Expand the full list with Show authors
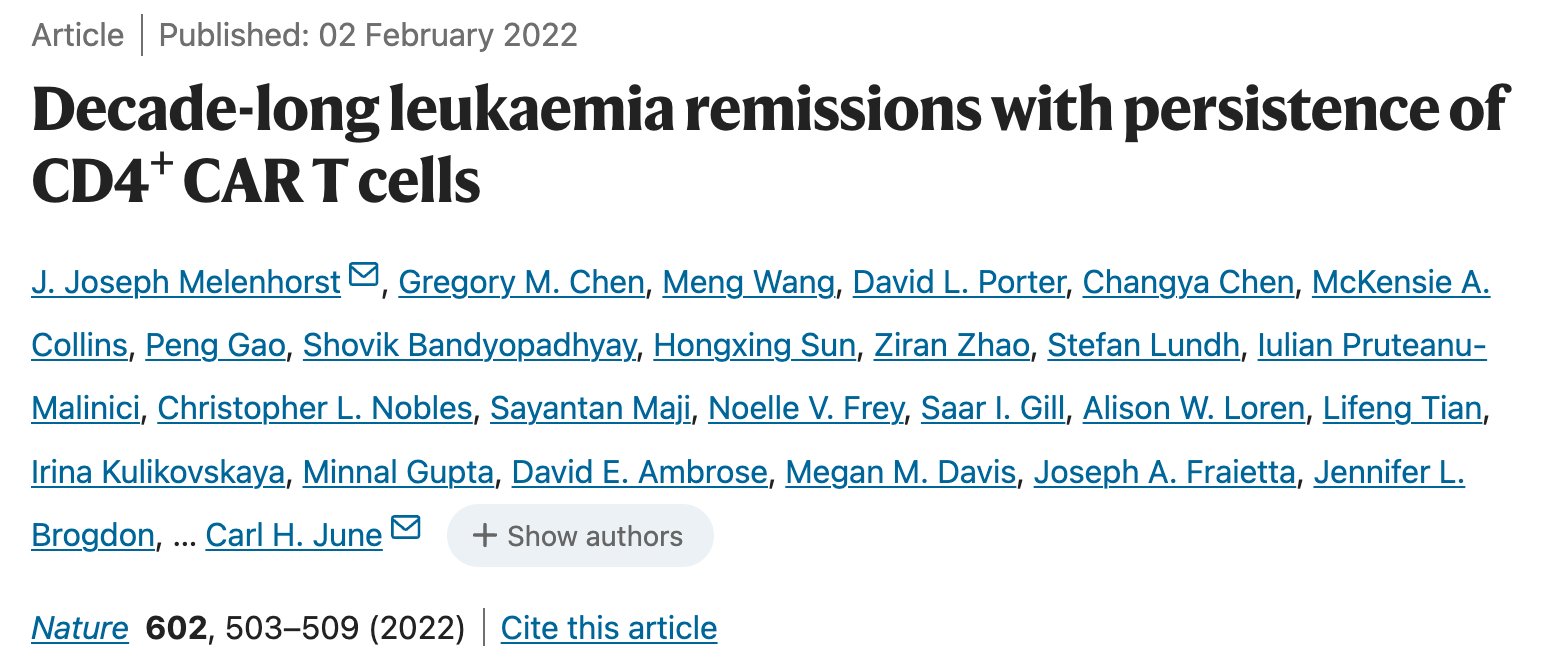The width and height of the screenshot is (1544, 670). (580, 536)
